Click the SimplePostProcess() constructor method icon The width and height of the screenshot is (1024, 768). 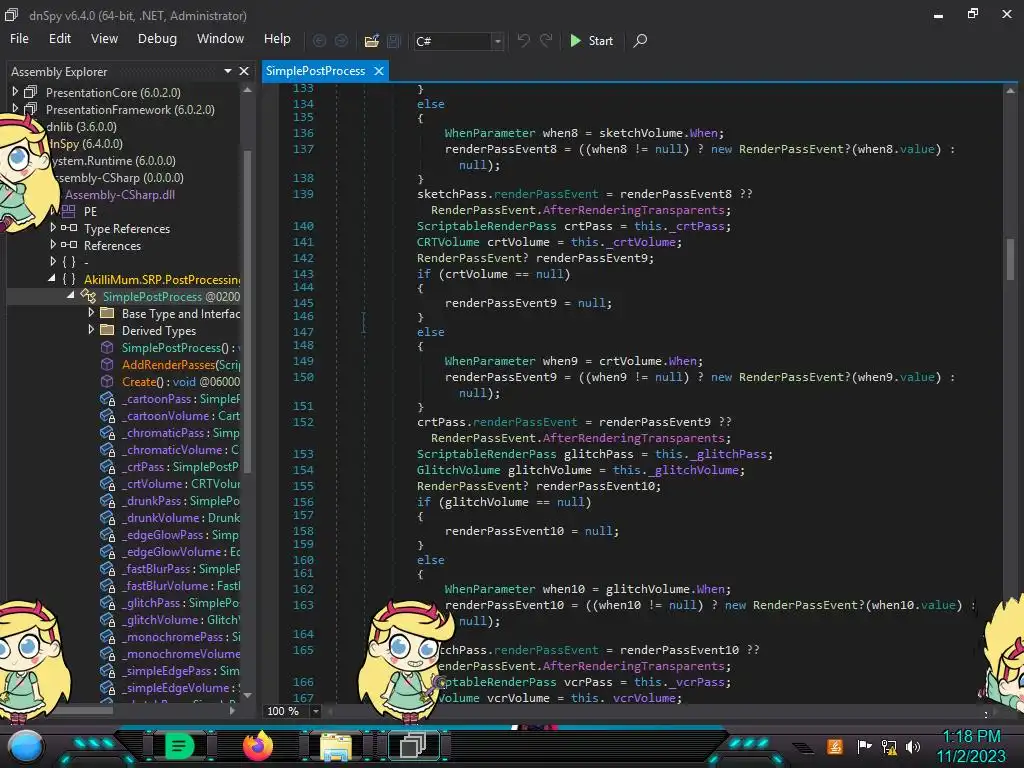107,347
